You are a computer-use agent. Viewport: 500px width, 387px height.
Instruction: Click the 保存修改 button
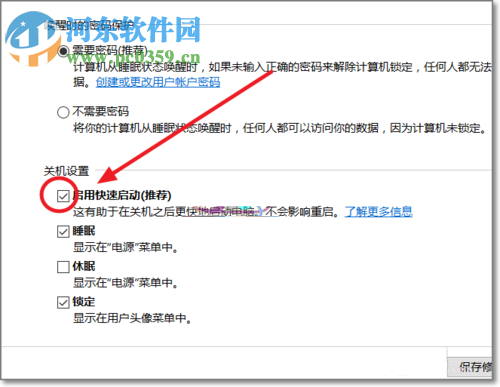pyautogui.click(x=470, y=367)
